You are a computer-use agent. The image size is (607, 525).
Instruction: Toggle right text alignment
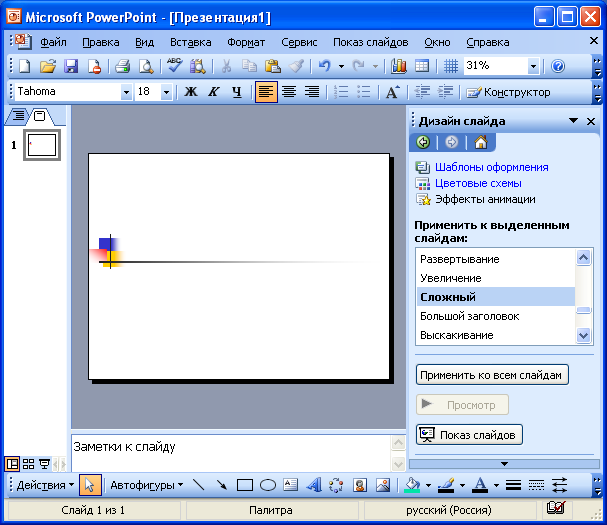pos(312,92)
